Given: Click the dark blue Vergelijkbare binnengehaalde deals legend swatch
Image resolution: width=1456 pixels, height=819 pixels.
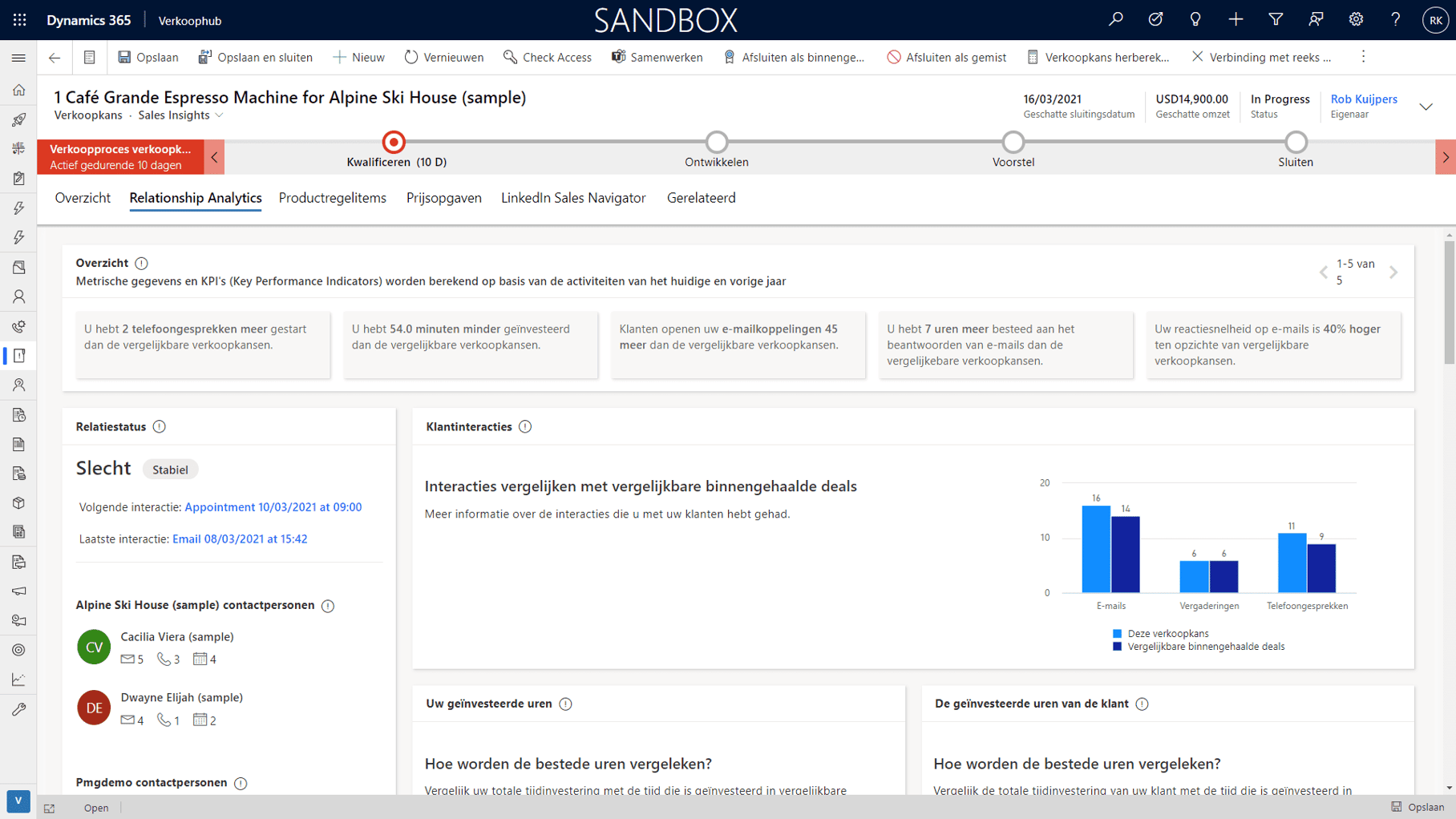Looking at the screenshot, I should click(1117, 647).
